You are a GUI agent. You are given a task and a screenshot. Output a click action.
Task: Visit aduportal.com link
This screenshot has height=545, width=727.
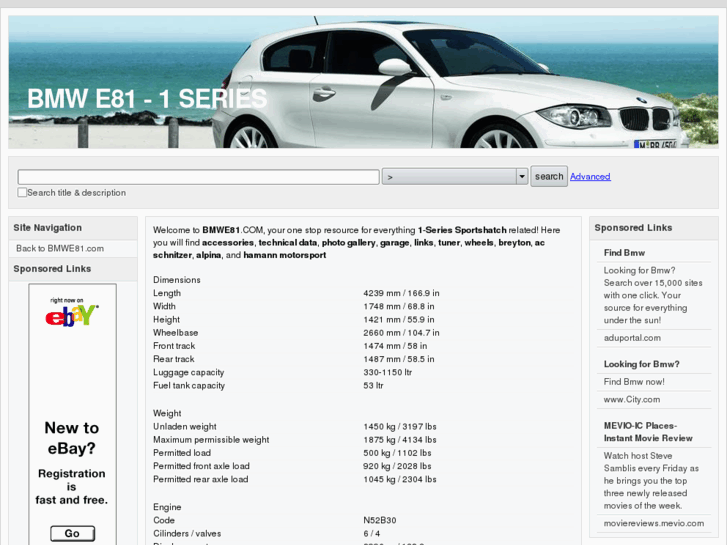tap(632, 338)
